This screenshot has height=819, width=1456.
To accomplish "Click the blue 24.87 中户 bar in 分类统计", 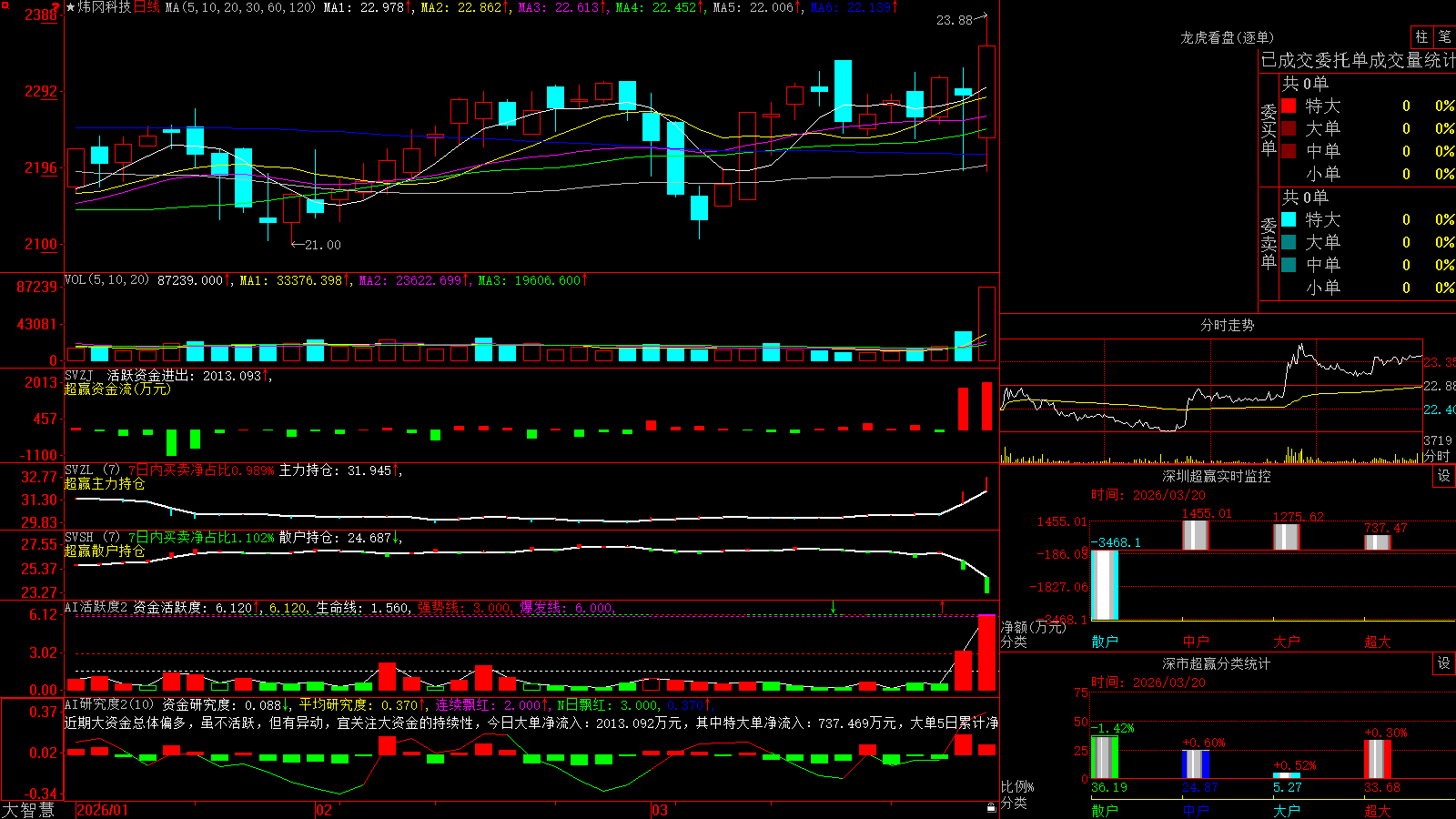I will coord(1196,764).
